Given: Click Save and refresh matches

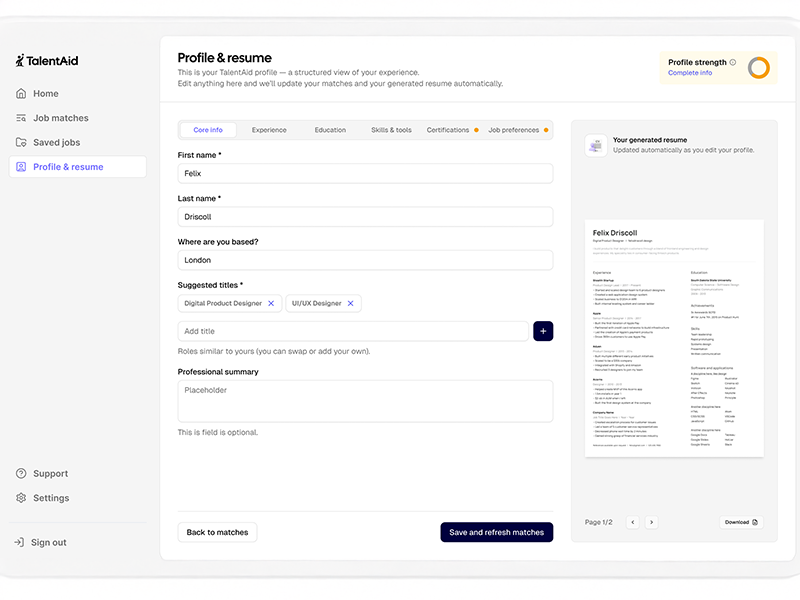Looking at the screenshot, I should [496, 532].
